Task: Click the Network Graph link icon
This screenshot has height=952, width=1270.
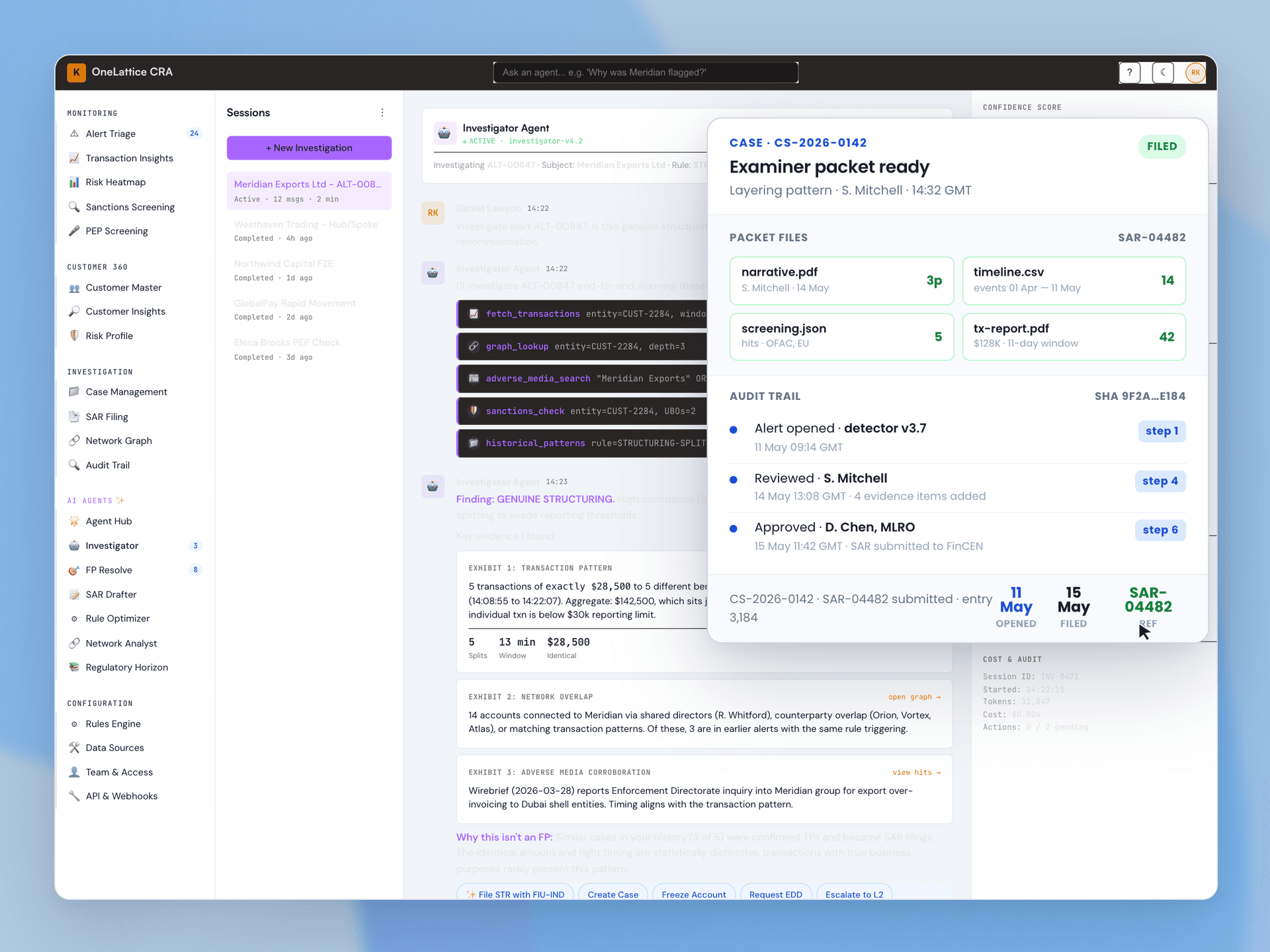Action: [x=74, y=441]
